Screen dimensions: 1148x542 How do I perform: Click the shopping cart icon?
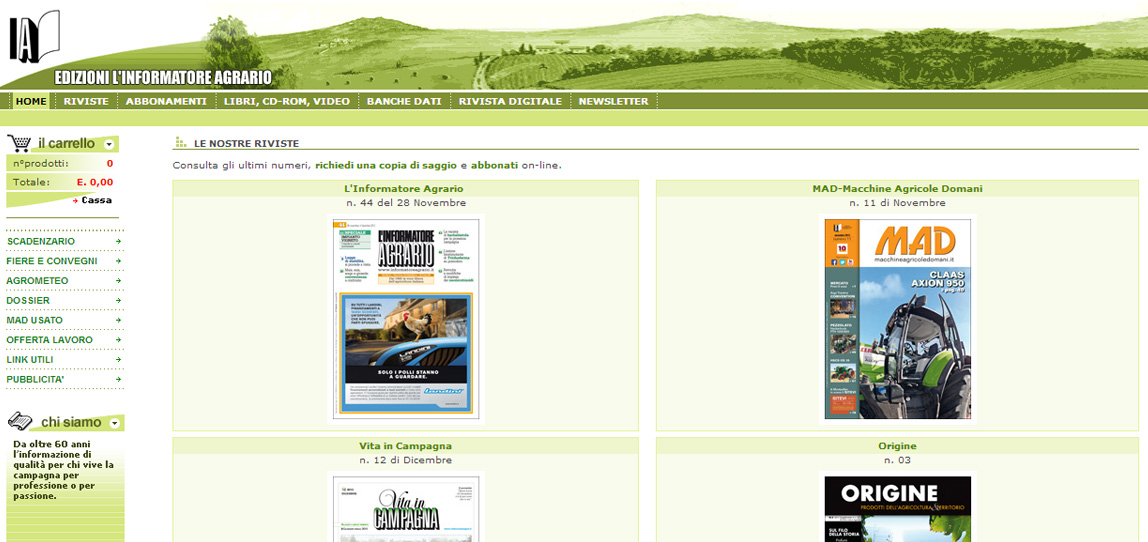pos(20,143)
